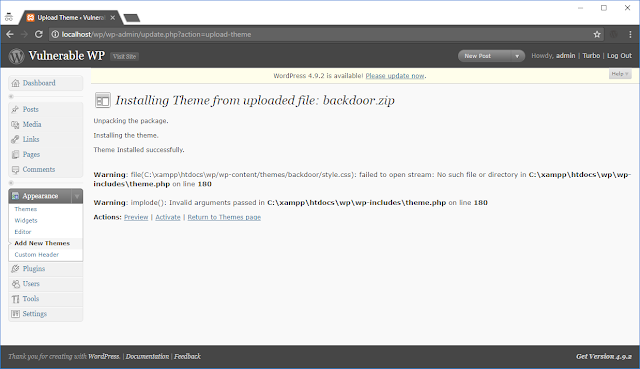Click the Users icon in sidebar
The height and width of the screenshot is (369, 640).
coord(16,284)
